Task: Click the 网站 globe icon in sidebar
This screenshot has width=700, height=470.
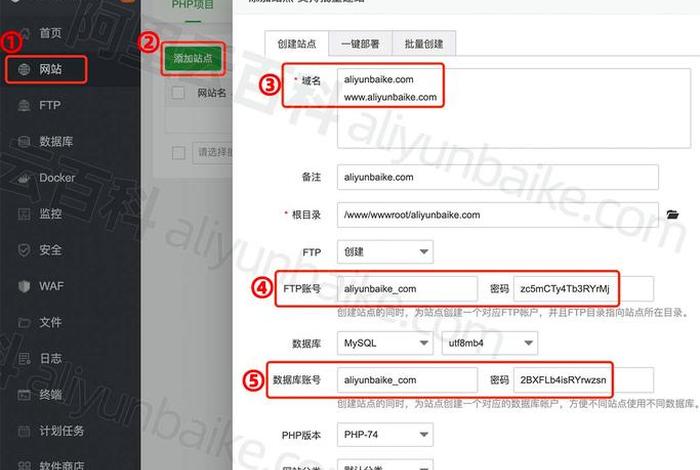Action: pos(22,69)
